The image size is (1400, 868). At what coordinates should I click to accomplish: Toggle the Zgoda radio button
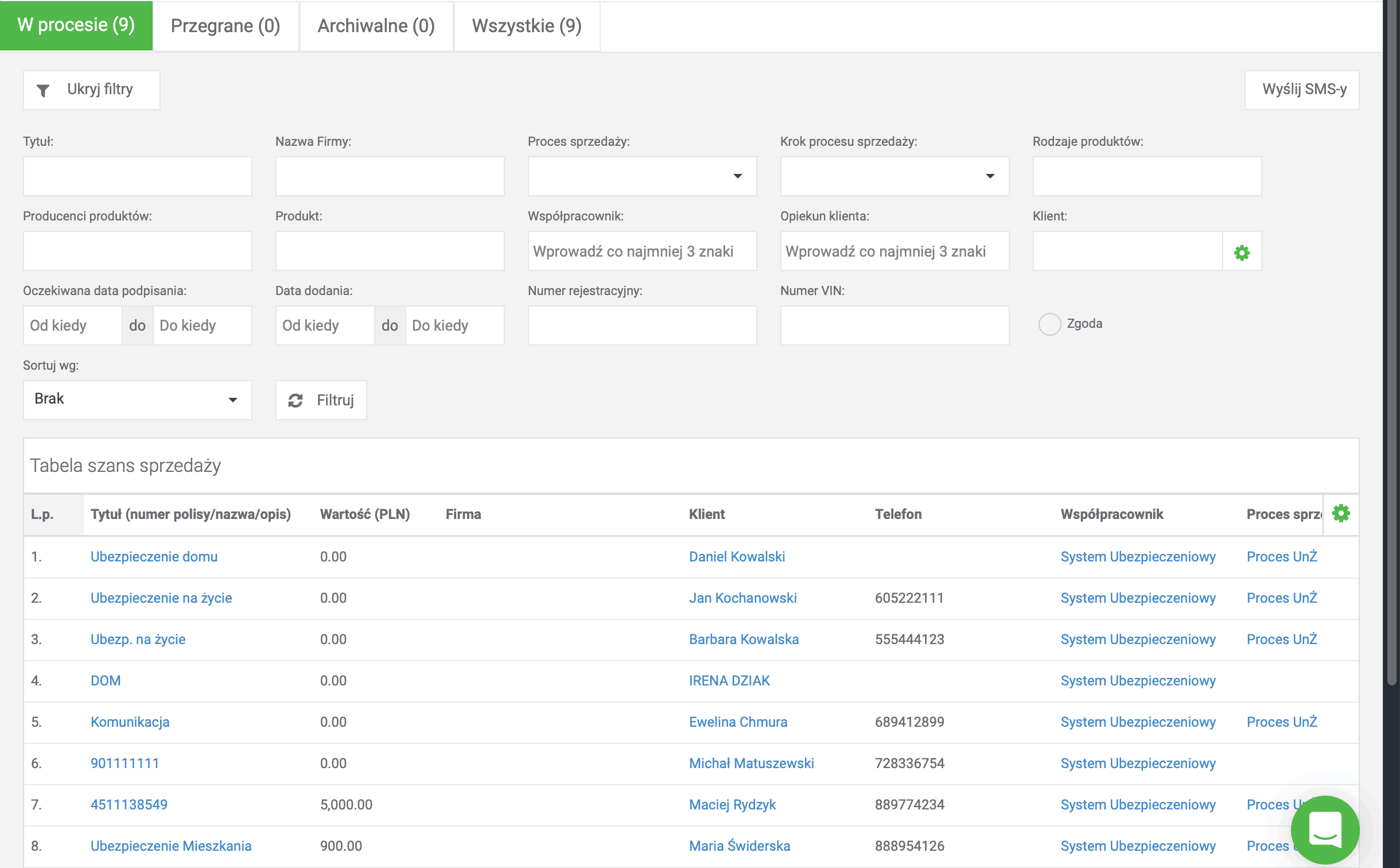[1049, 324]
